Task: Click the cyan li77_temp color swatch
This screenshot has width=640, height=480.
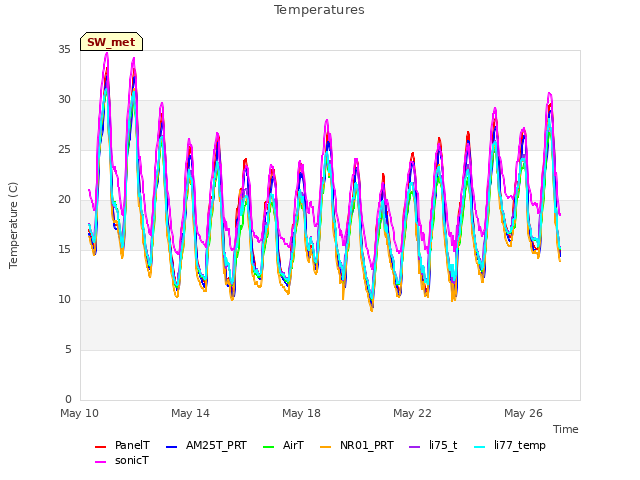Action: (x=480, y=447)
